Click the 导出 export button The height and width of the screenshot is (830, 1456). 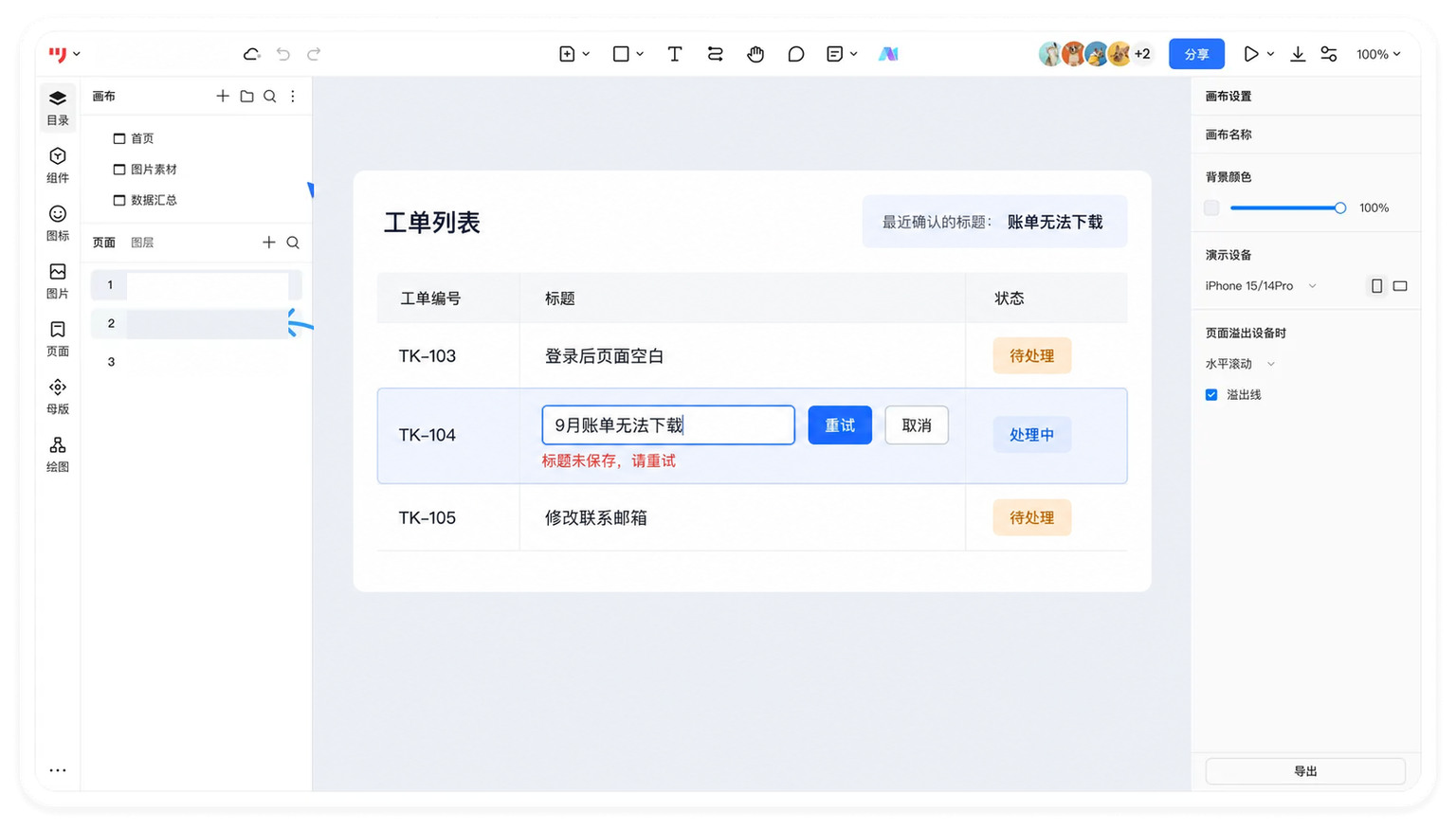(x=1305, y=771)
